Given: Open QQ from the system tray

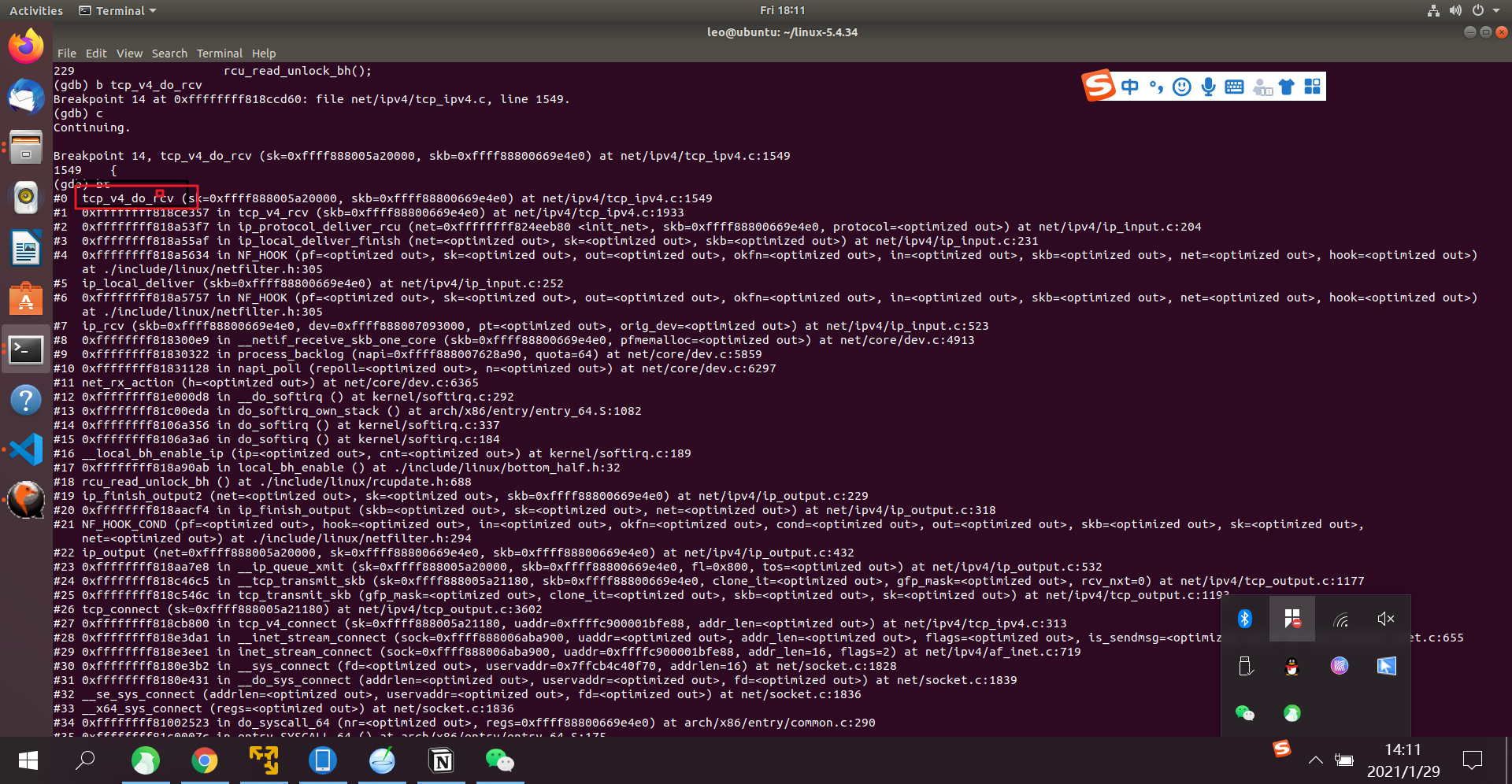Looking at the screenshot, I should point(1292,665).
